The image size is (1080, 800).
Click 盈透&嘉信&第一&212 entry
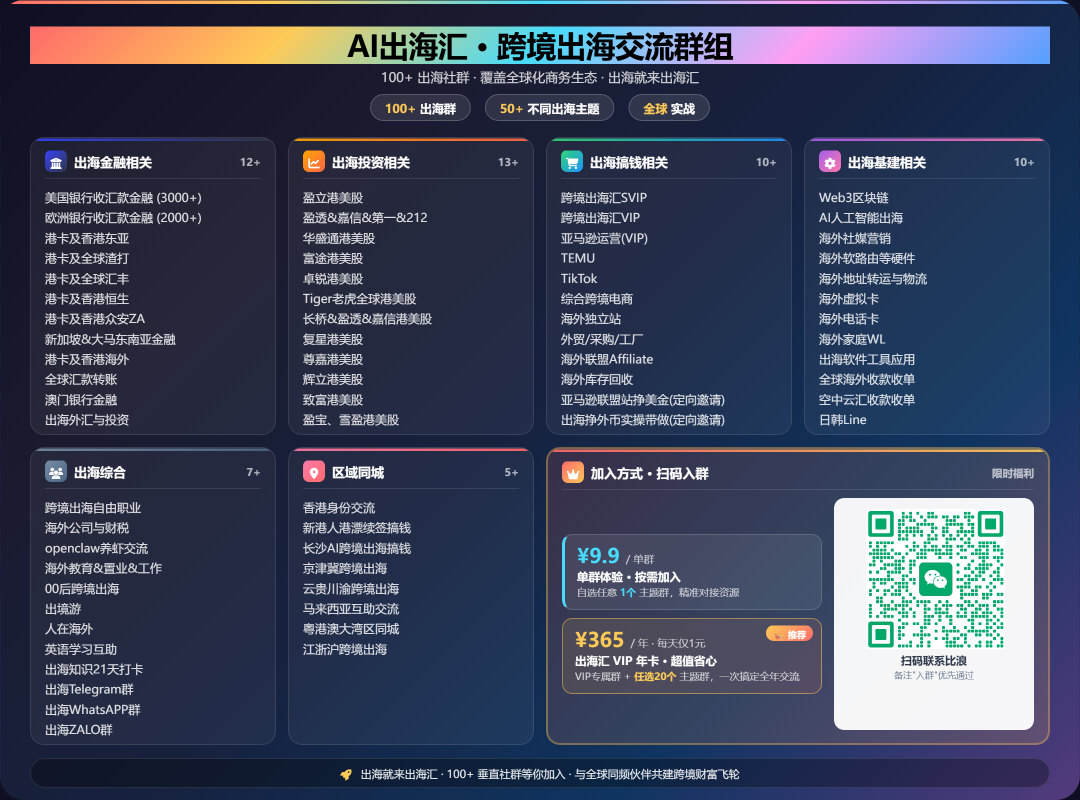(365, 218)
